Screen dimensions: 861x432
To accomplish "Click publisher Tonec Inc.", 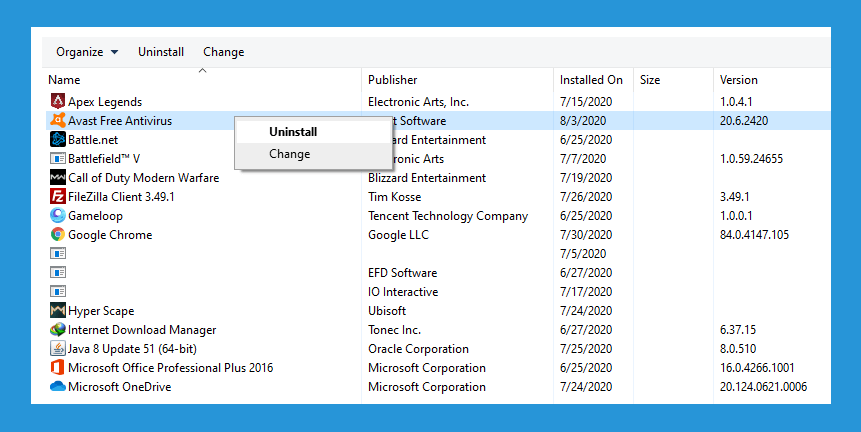I will [x=394, y=330].
